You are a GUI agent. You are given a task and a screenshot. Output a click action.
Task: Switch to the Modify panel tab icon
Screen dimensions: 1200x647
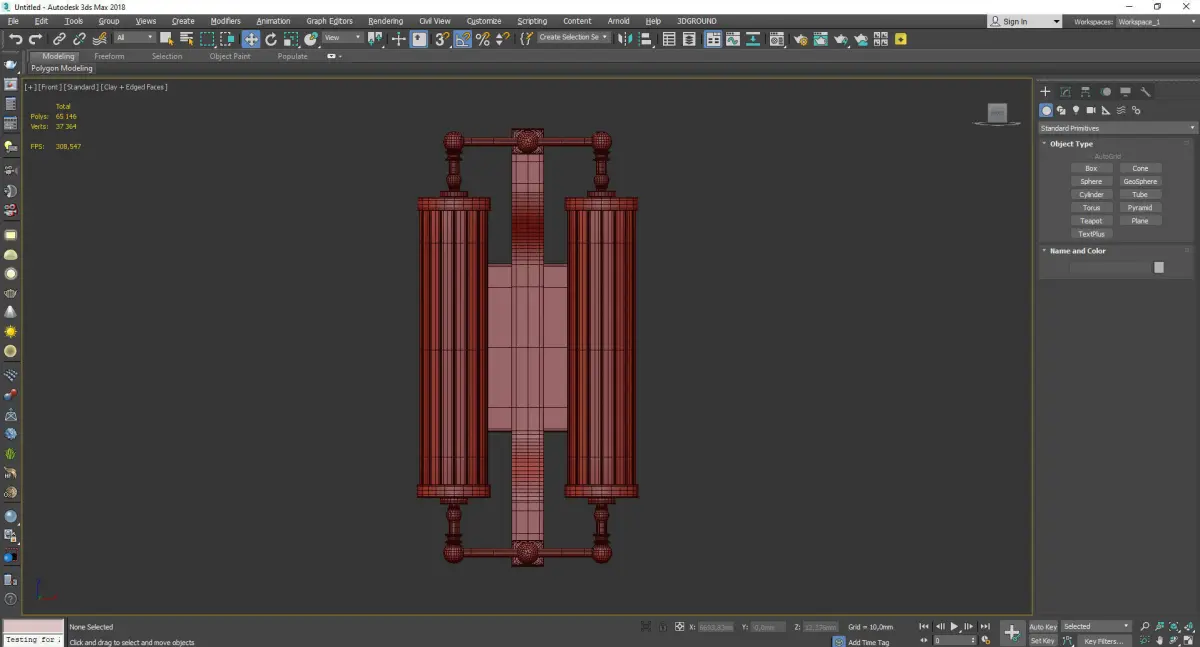pos(1065,92)
